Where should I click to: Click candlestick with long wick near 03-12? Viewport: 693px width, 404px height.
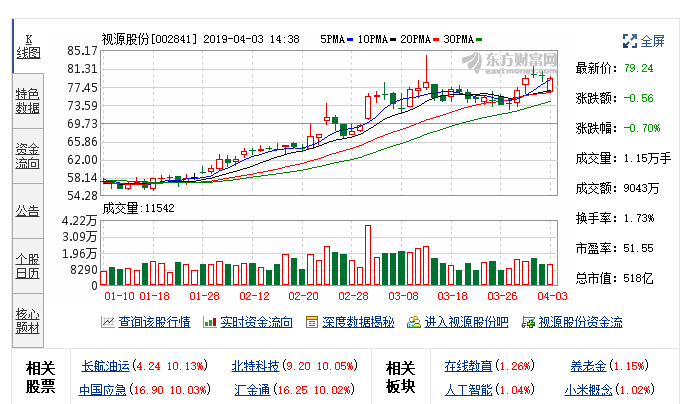426,73
